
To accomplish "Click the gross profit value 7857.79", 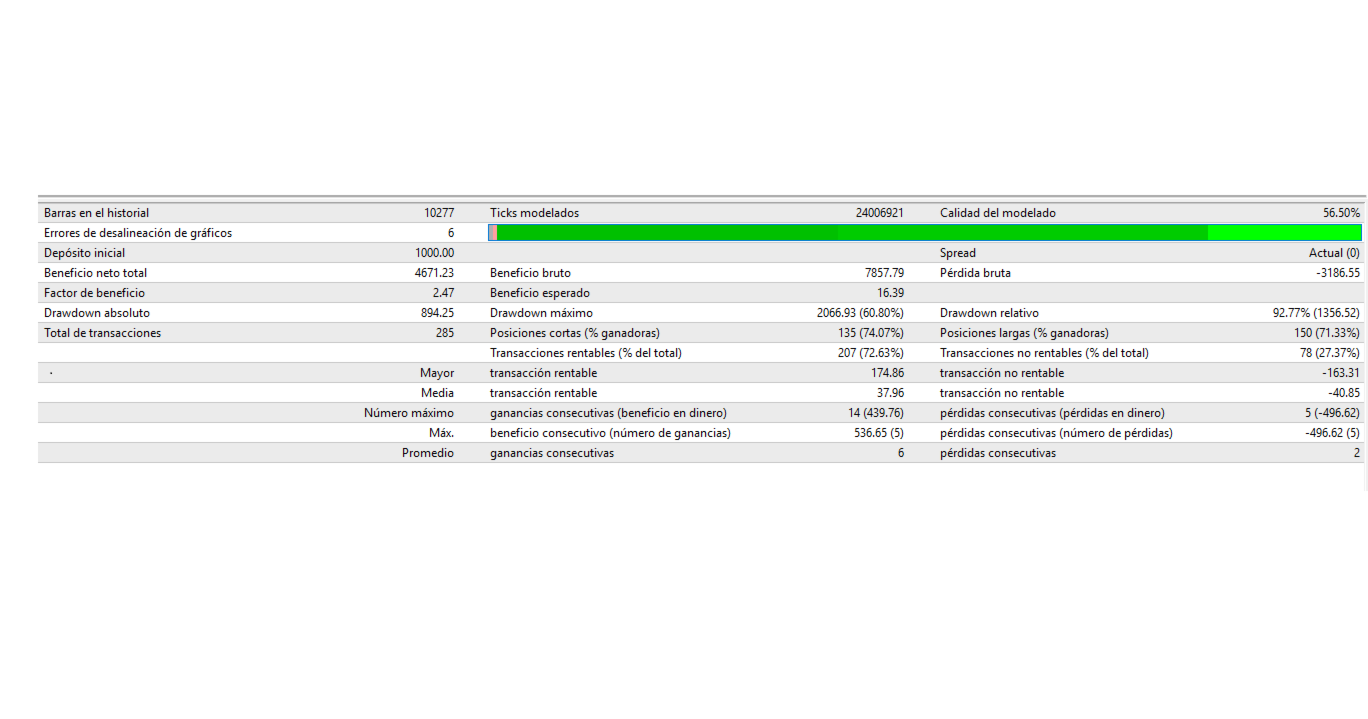I will coord(884,273).
